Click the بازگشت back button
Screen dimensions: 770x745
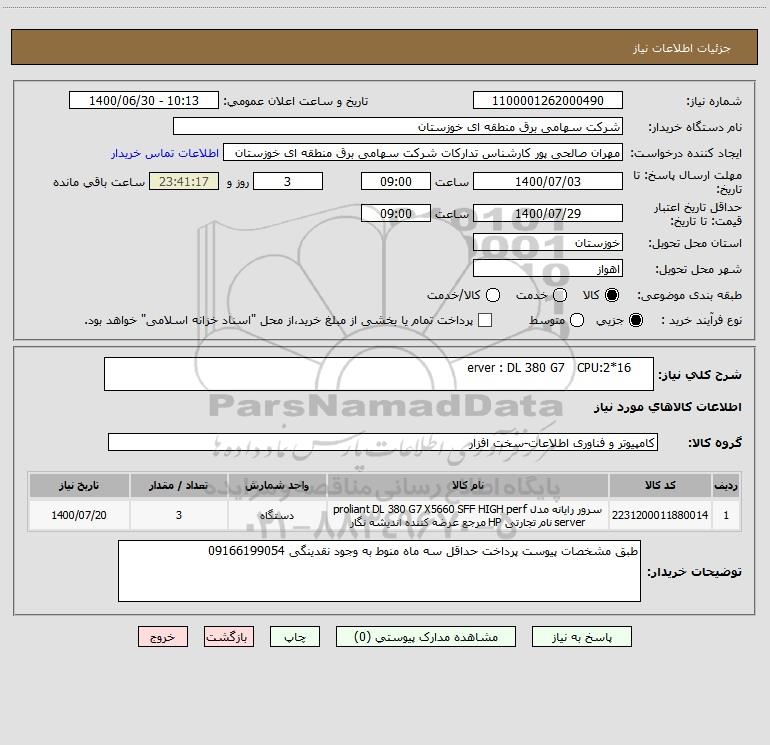pos(229,637)
